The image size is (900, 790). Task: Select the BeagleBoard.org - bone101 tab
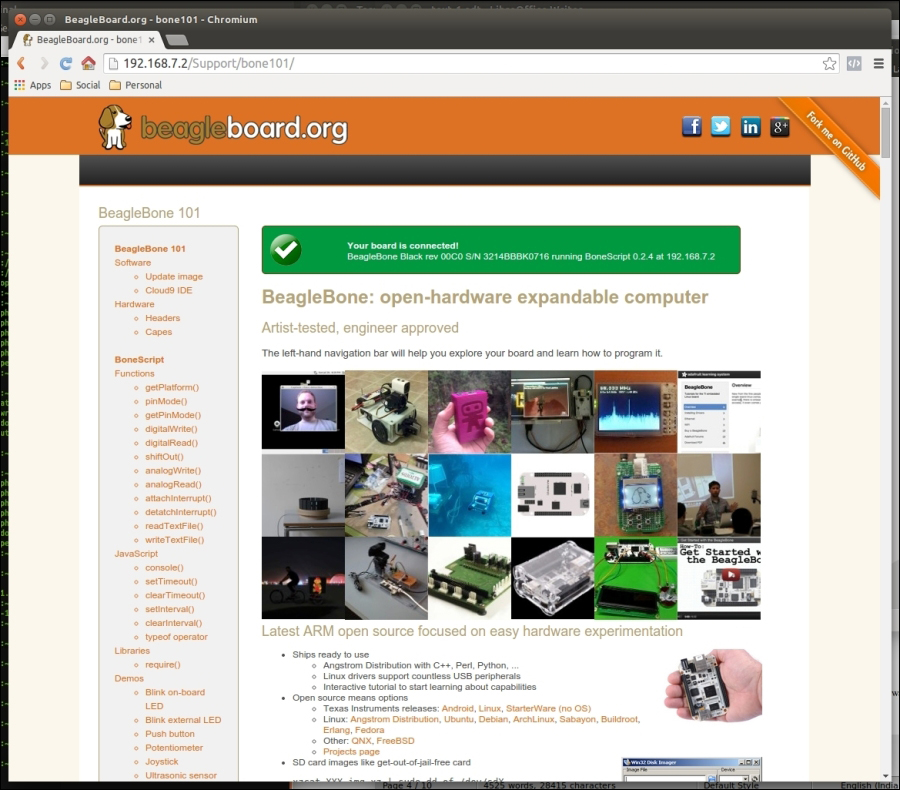[x=87, y=40]
